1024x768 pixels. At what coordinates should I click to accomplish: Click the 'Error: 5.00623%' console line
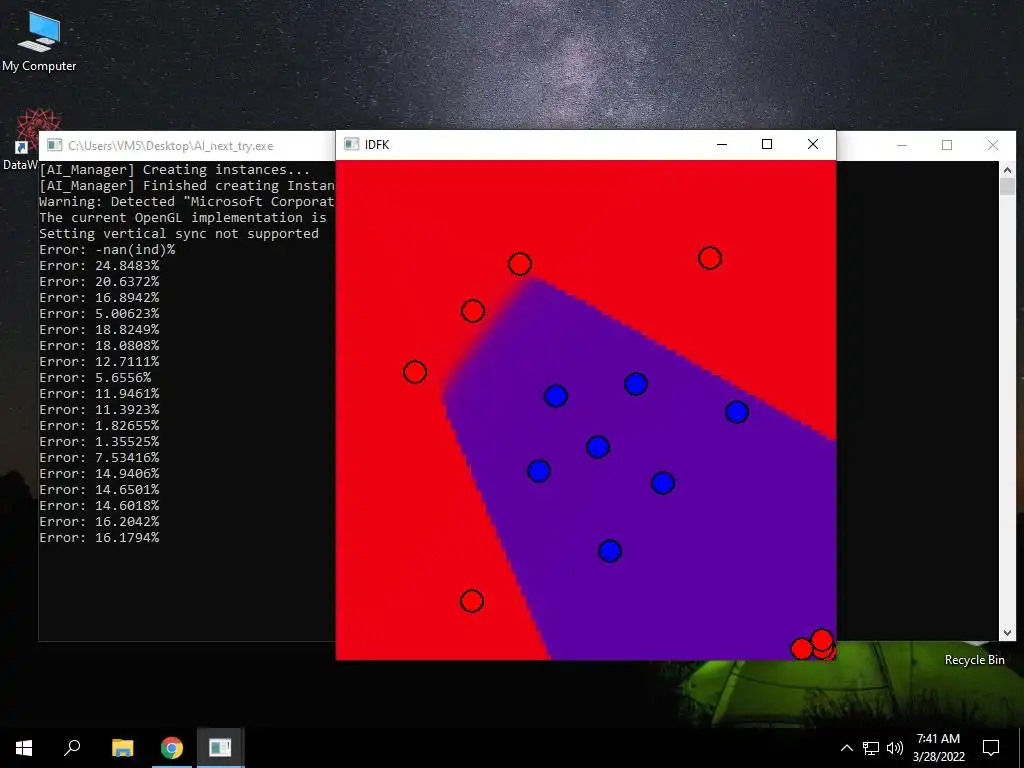(x=99, y=313)
